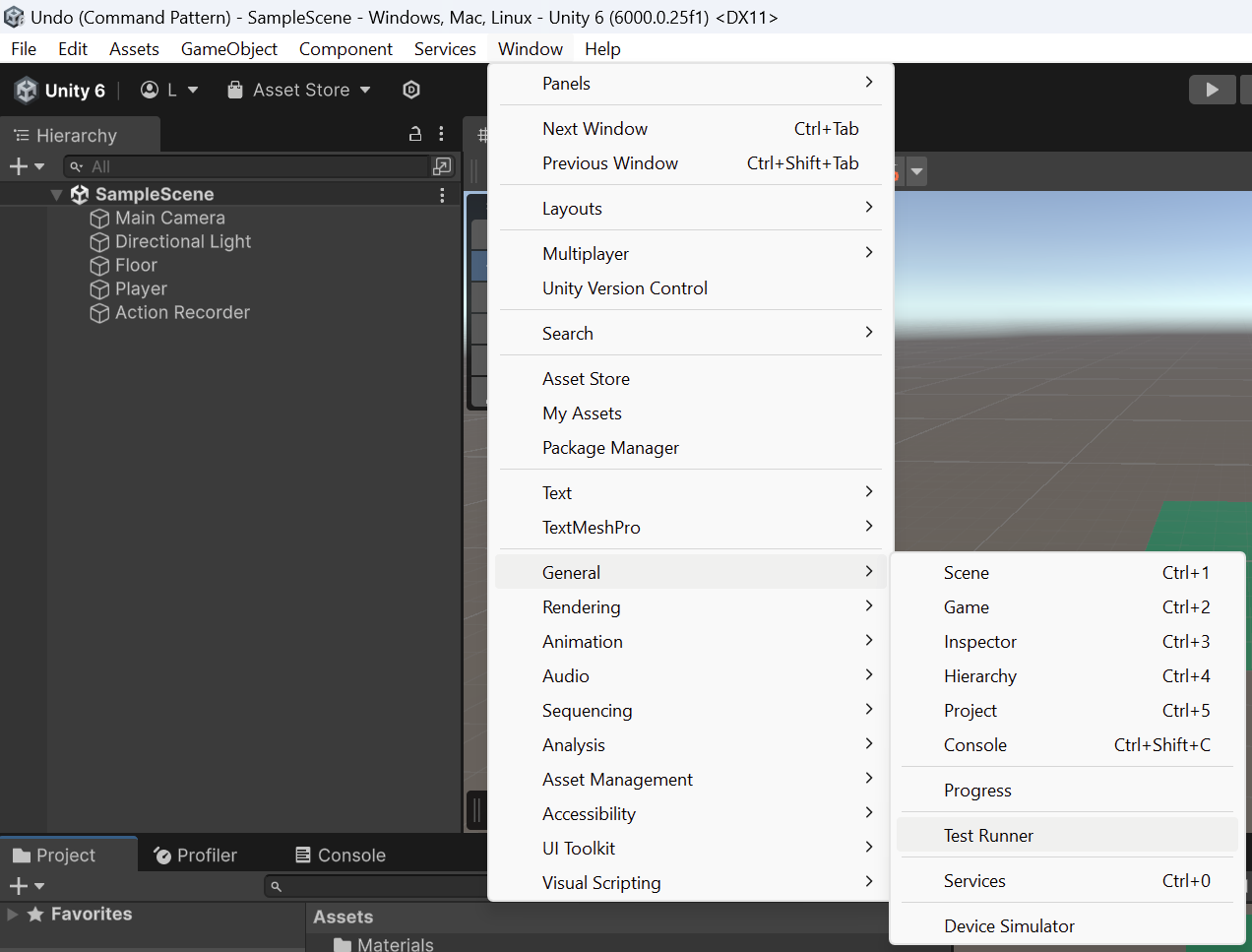Open Unity Version Control window
The width and height of the screenshot is (1252, 952).
pyautogui.click(x=691, y=288)
